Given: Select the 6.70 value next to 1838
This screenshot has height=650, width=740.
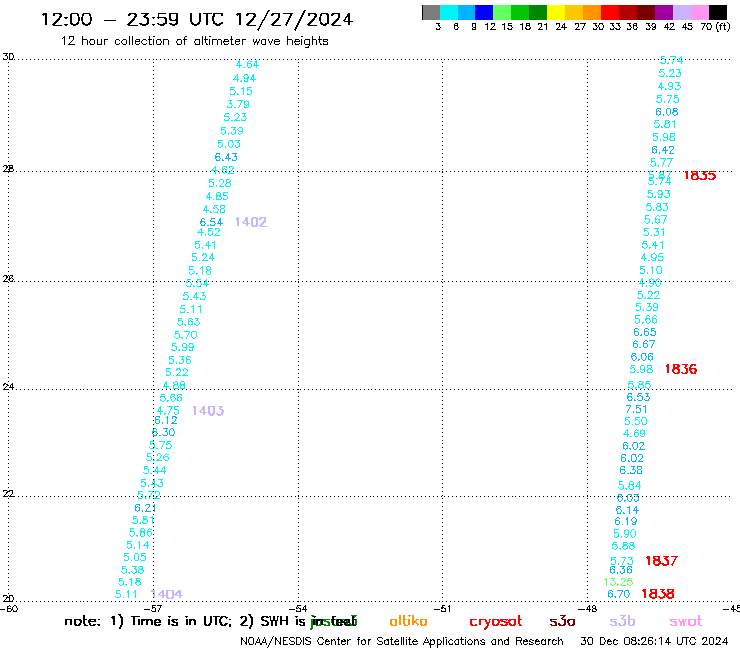Looking at the screenshot, I should coord(619,594).
